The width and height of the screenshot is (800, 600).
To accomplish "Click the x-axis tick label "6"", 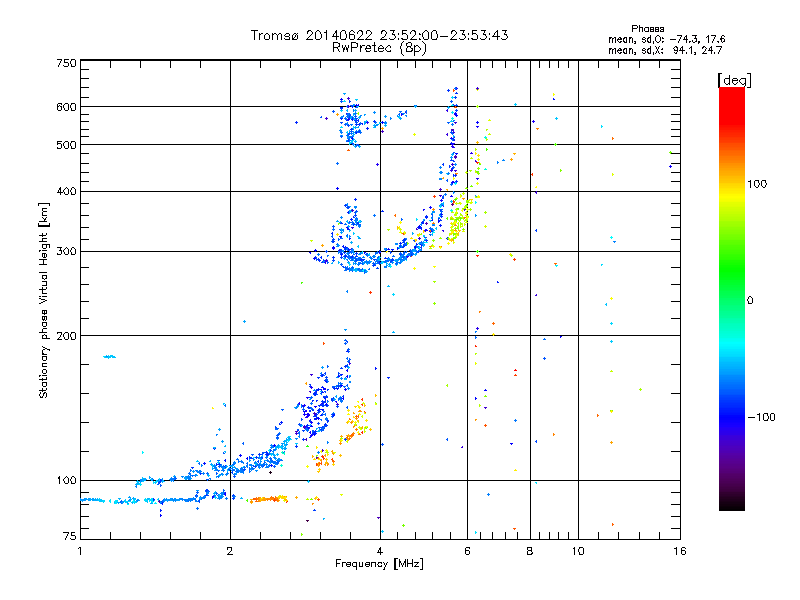I will (x=467, y=551).
